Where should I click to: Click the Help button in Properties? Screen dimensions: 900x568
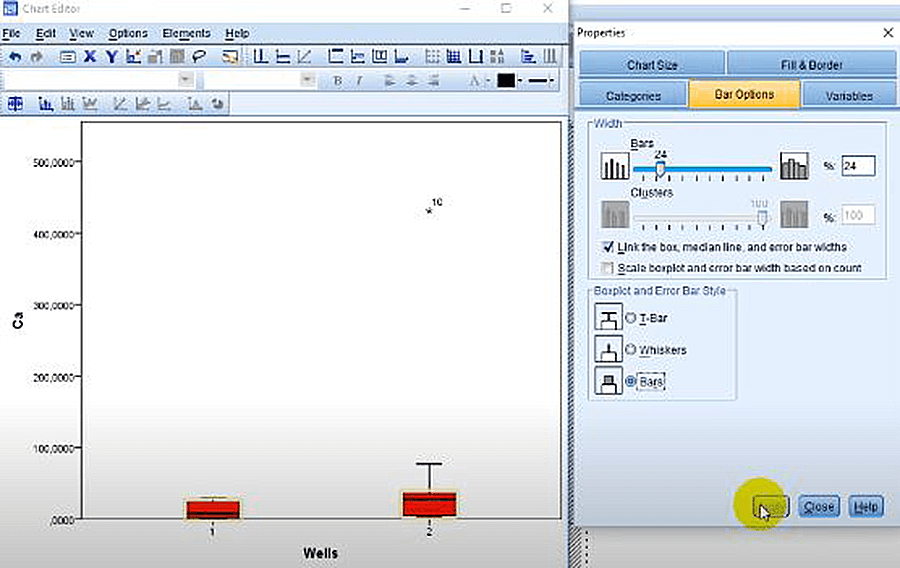click(866, 507)
